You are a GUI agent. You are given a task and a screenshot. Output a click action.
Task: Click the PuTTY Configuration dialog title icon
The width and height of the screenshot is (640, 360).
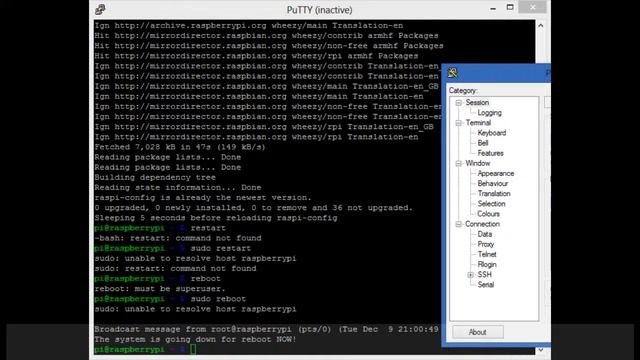(x=453, y=73)
